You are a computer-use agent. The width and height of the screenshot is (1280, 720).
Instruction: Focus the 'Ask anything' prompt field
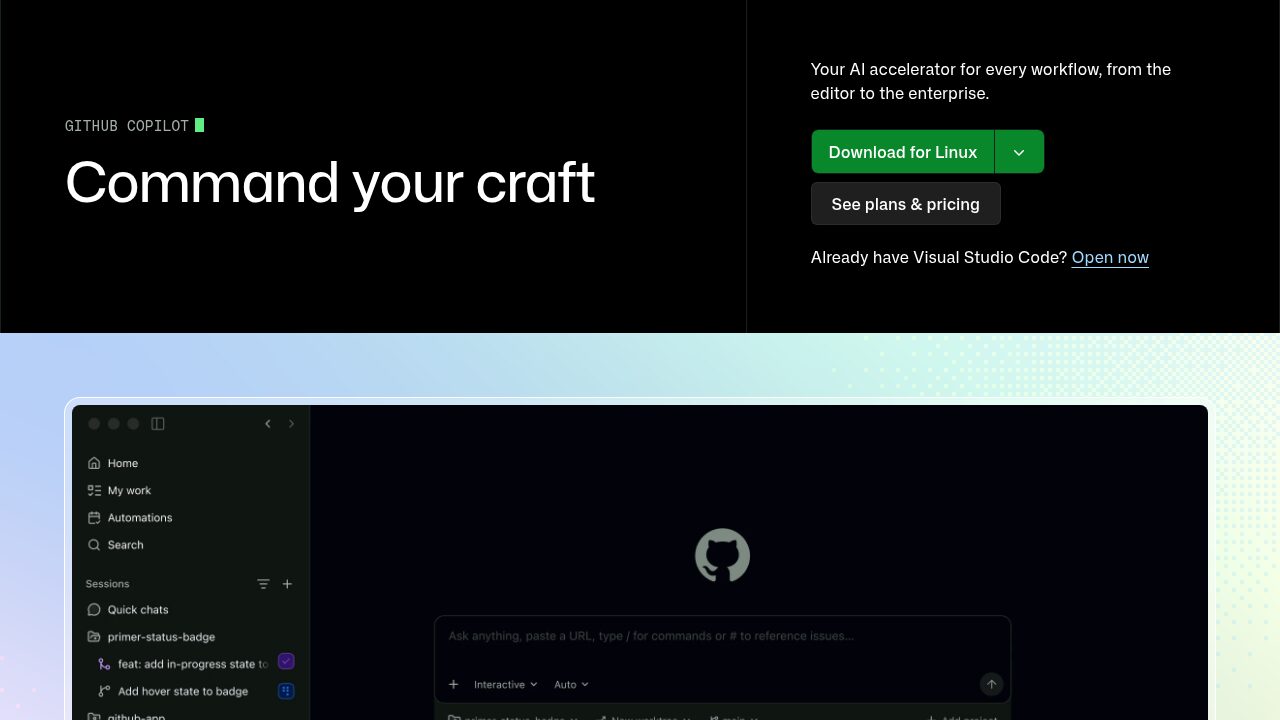click(722, 636)
